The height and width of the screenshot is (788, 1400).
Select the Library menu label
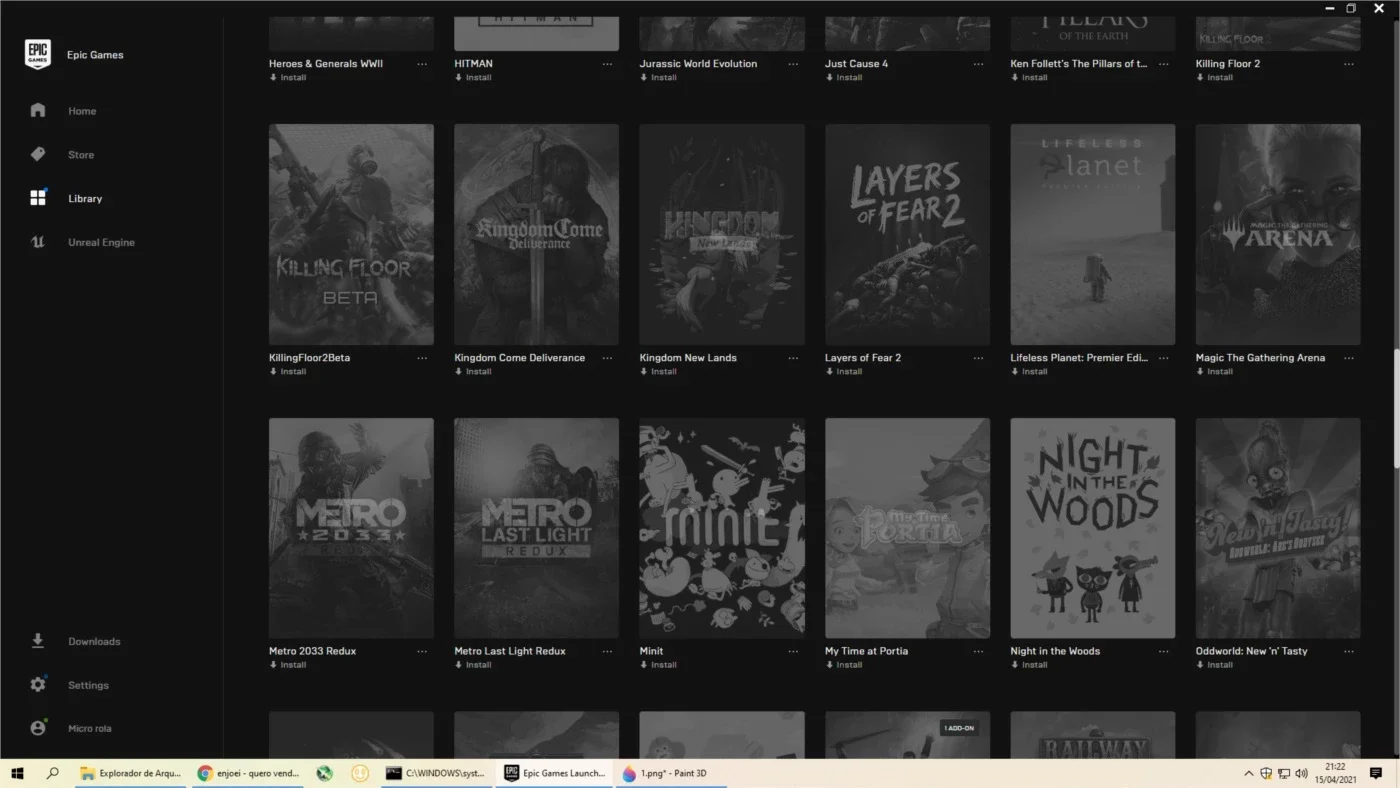(x=85, y=199)
